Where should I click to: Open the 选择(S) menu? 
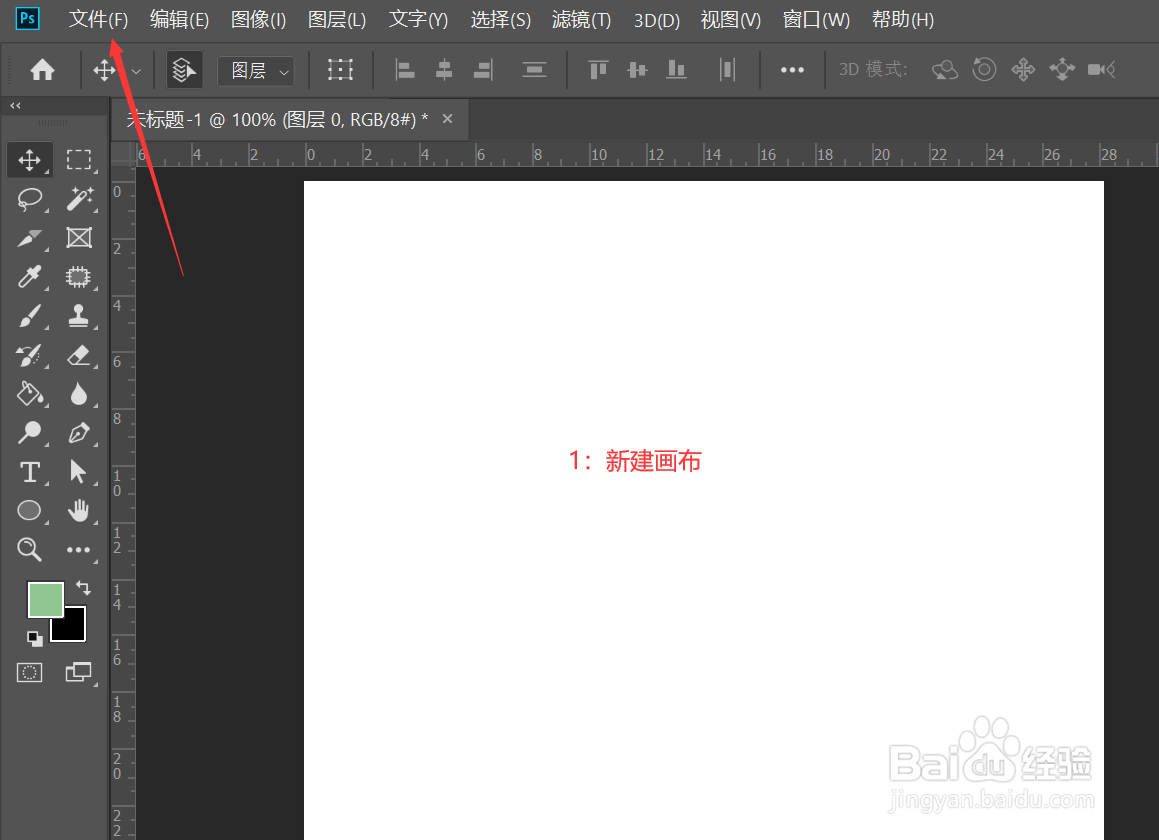point(500,19)
